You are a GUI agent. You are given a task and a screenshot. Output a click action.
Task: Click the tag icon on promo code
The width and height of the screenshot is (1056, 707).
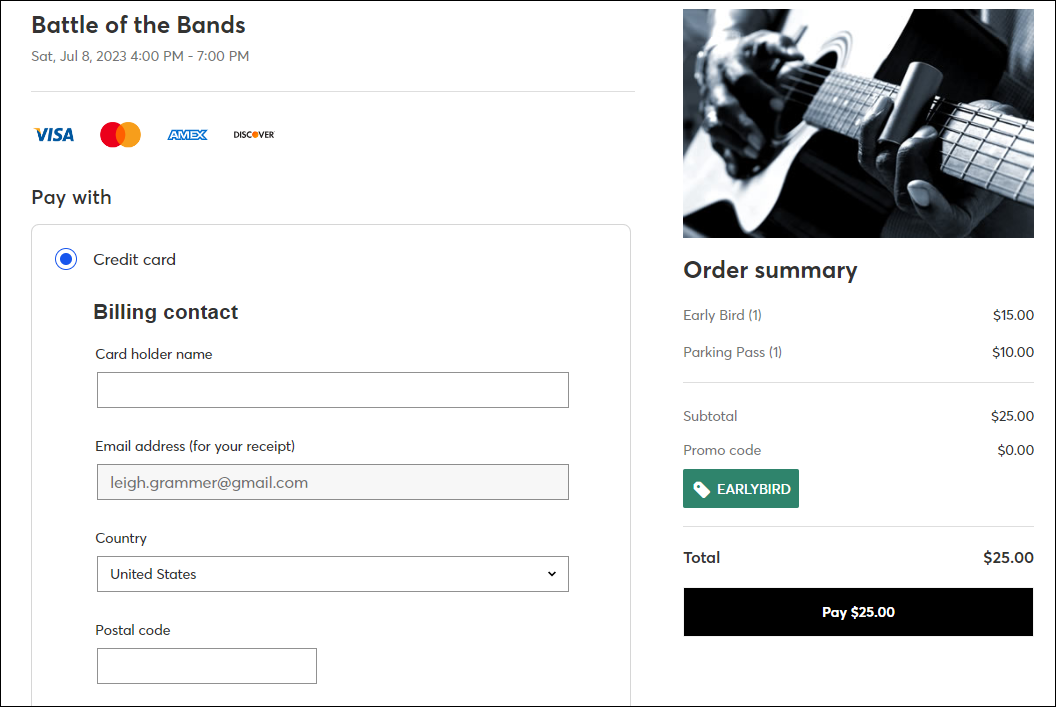pos(701,490)
